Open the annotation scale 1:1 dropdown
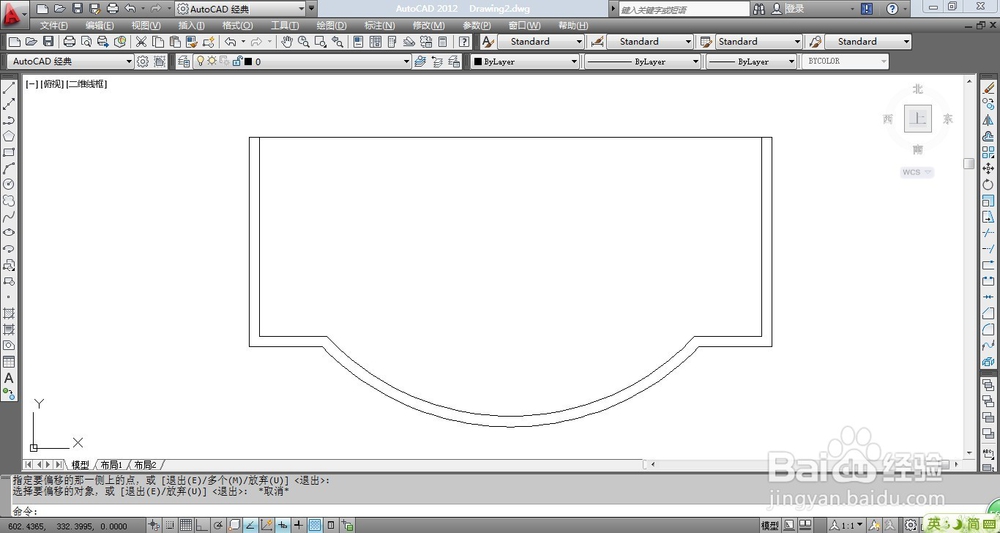 [848, 525]
